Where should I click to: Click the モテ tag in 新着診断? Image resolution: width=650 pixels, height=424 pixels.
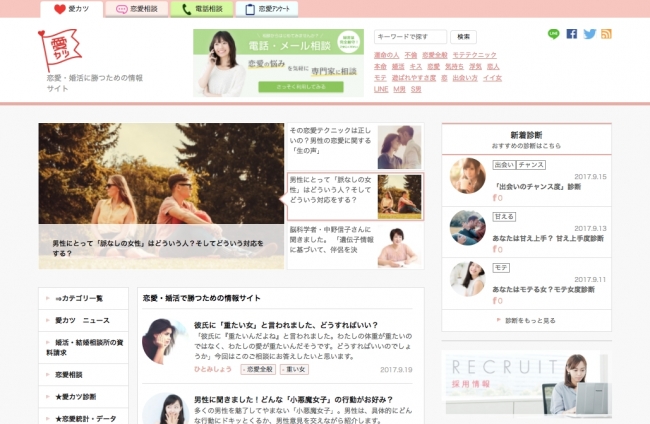pos(501,268)
